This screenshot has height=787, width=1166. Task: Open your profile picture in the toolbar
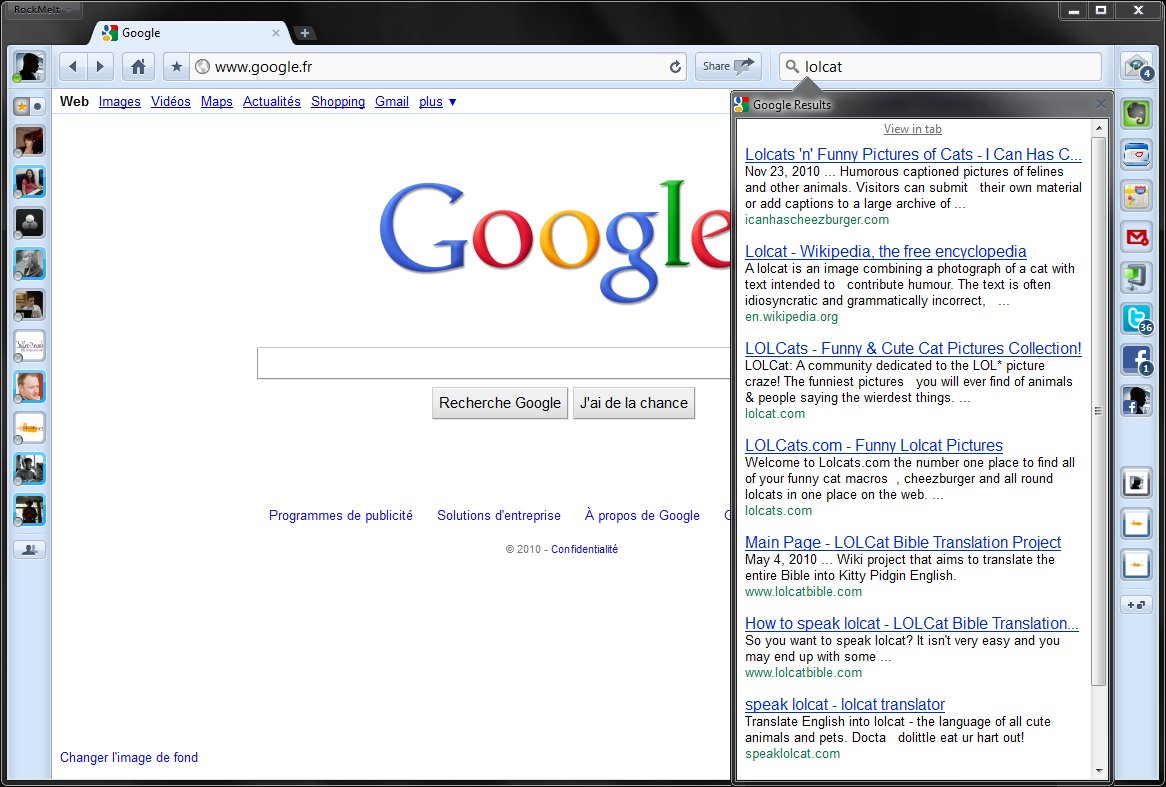point(29,67)
